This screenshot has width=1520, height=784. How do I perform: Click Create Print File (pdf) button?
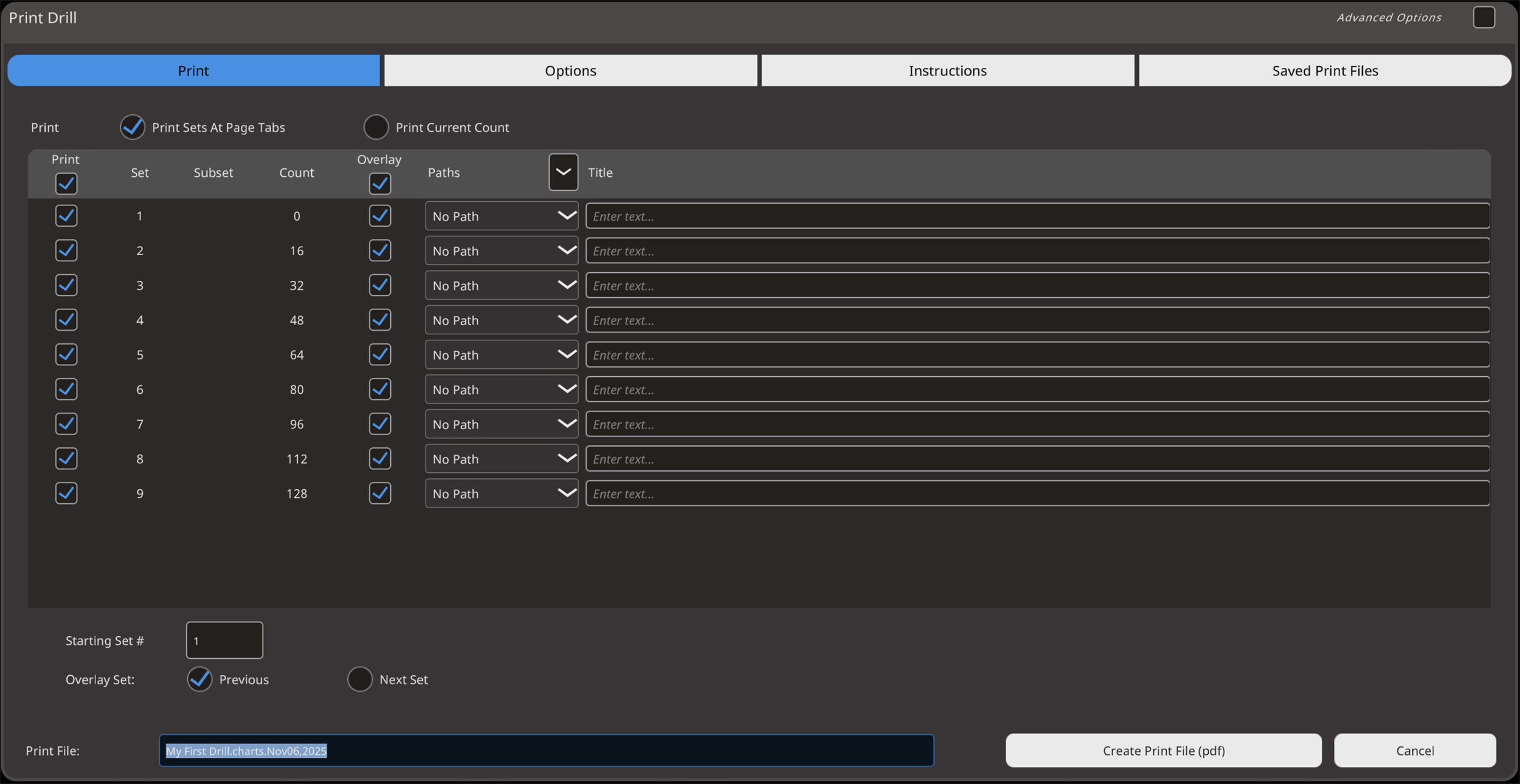pos(1163,750)
